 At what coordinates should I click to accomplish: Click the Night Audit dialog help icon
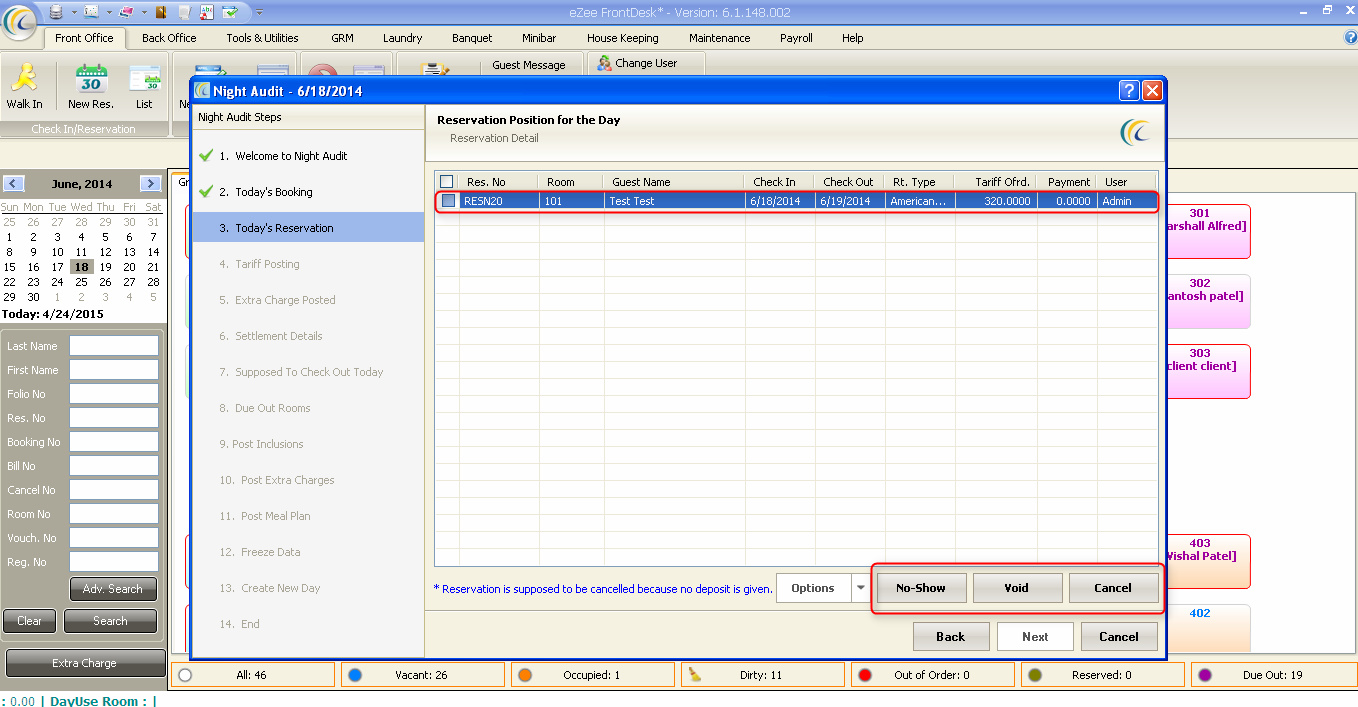(x=1129, y=91)
